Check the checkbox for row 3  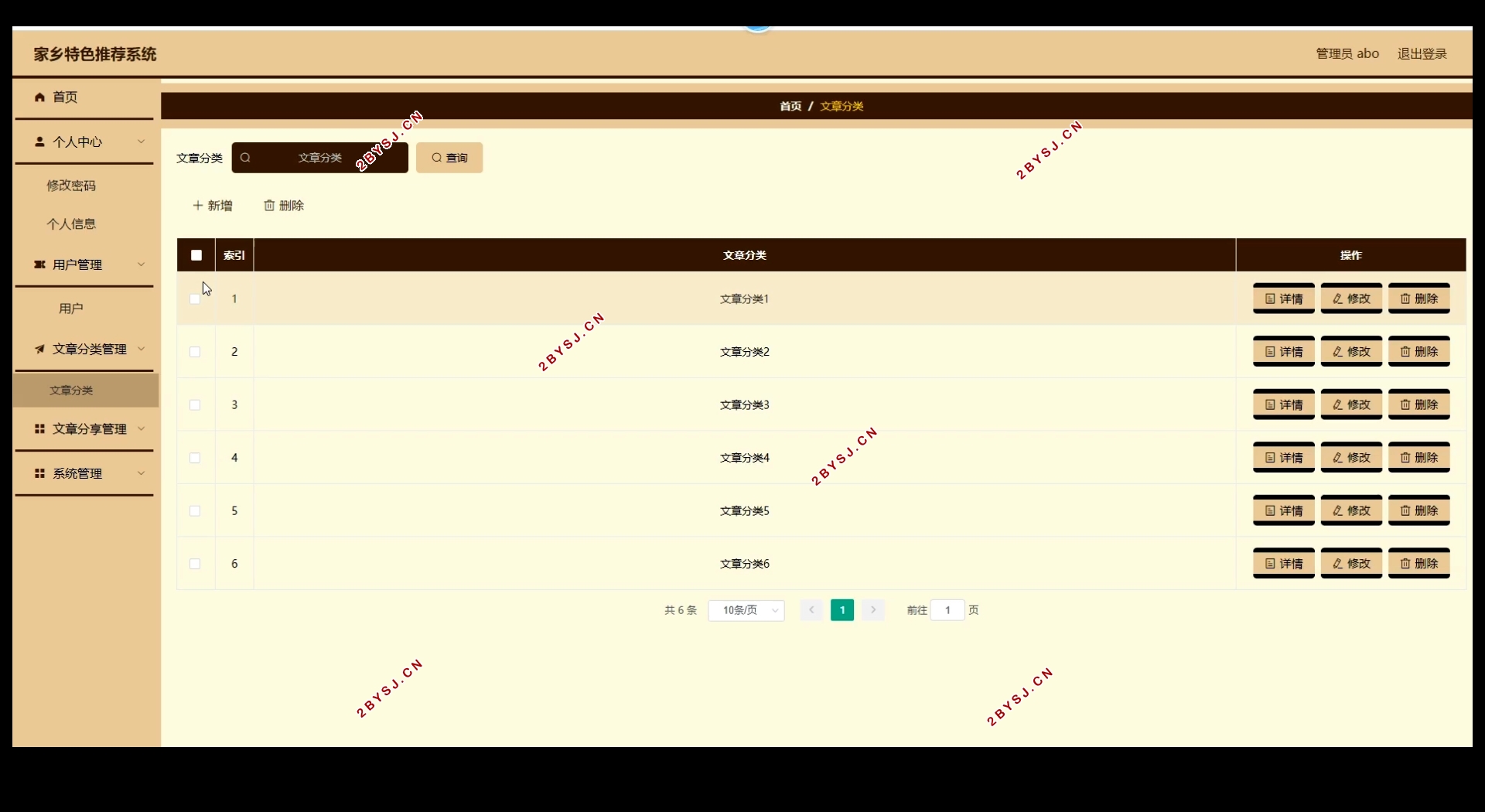click(x=195, y=404)
